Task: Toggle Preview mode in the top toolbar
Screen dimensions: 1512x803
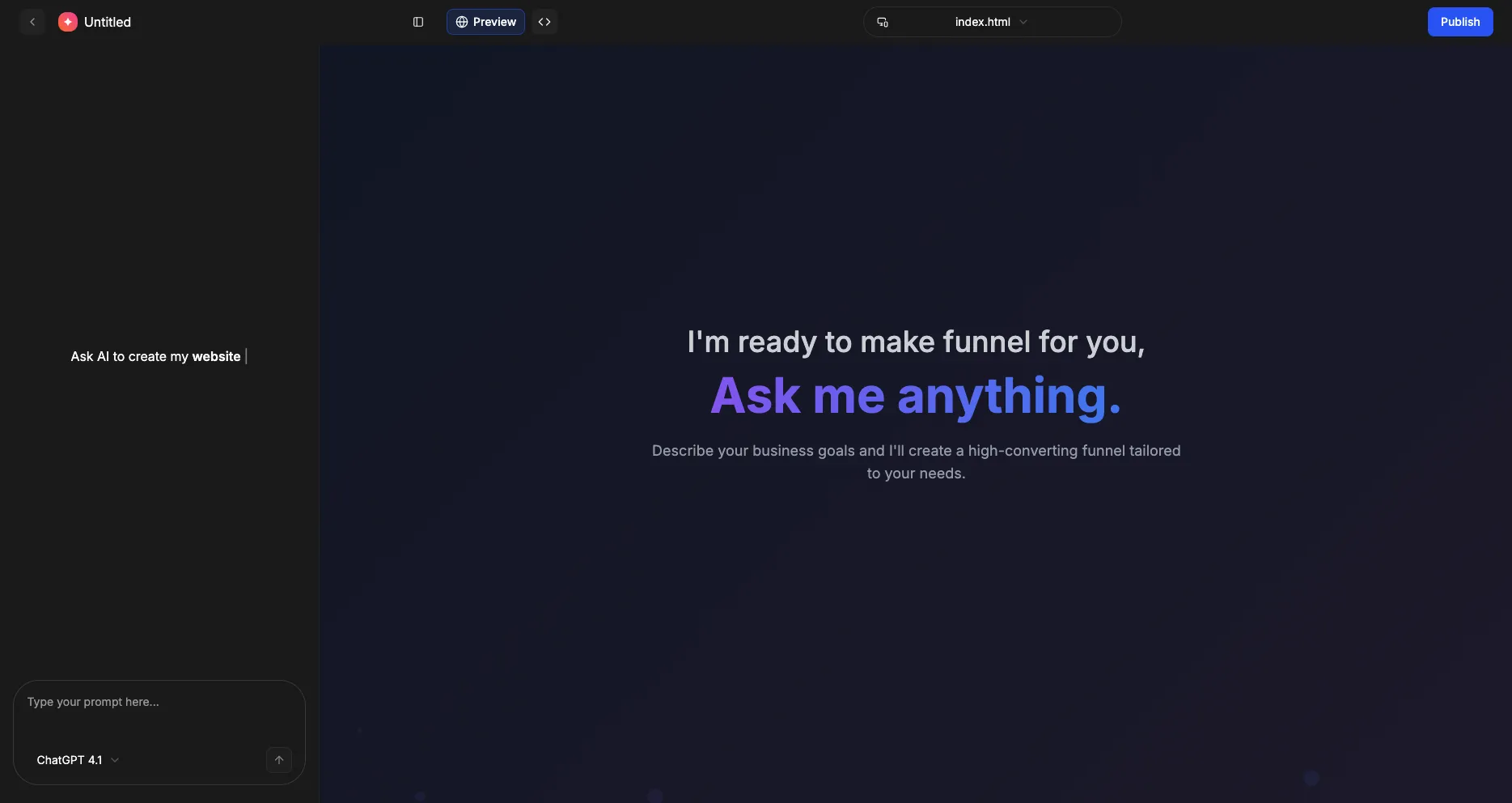Action: coord(485,22)
